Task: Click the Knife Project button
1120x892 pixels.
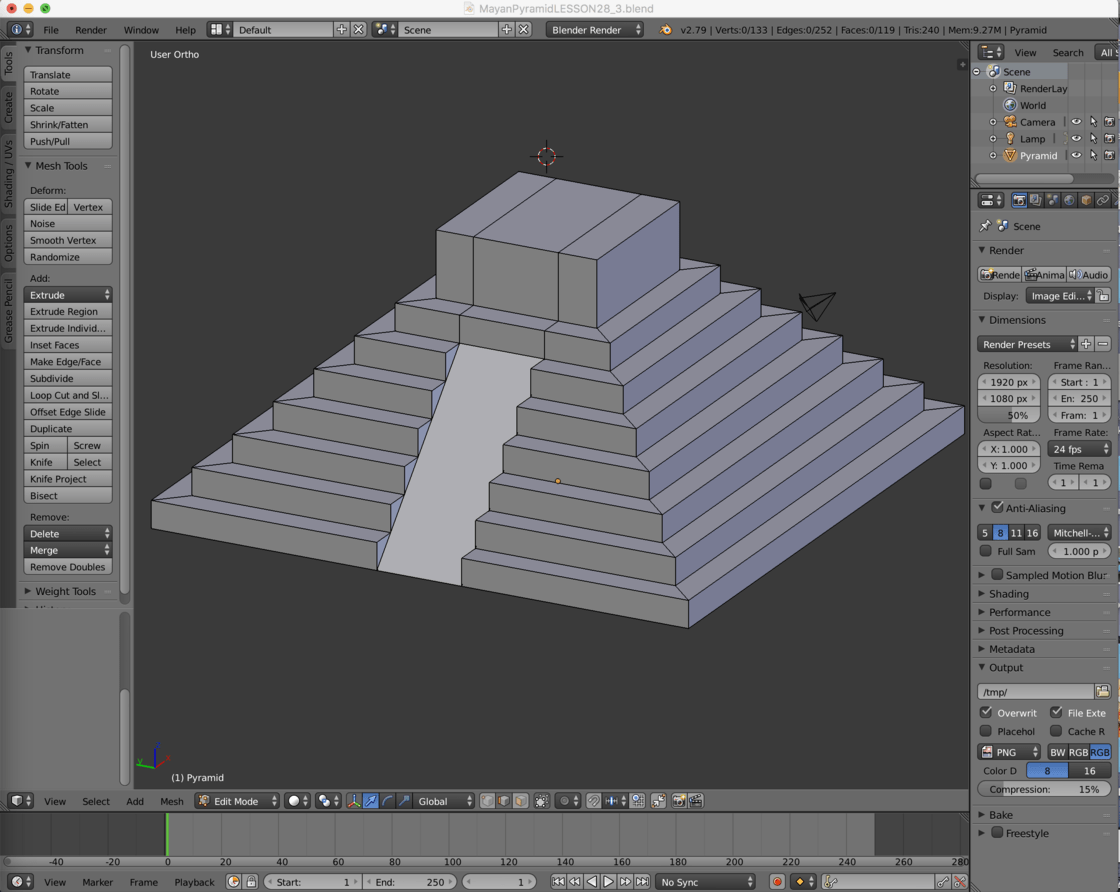Action: coord(68,478)
